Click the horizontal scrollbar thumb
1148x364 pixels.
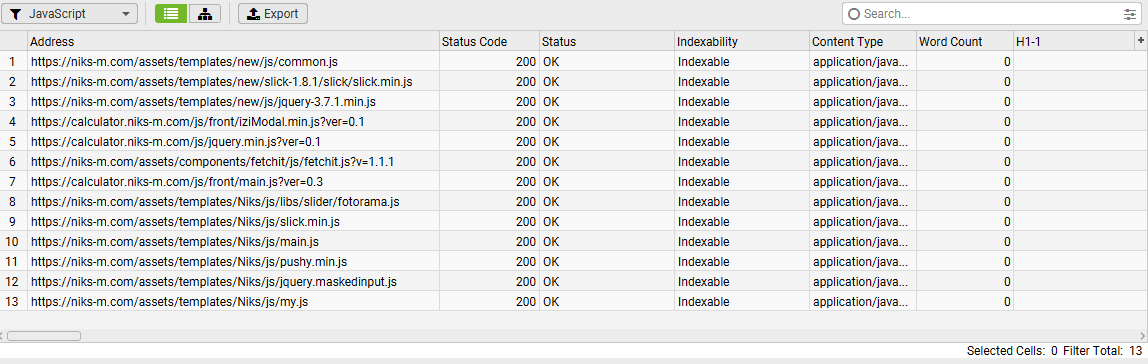tap(44, 335)
